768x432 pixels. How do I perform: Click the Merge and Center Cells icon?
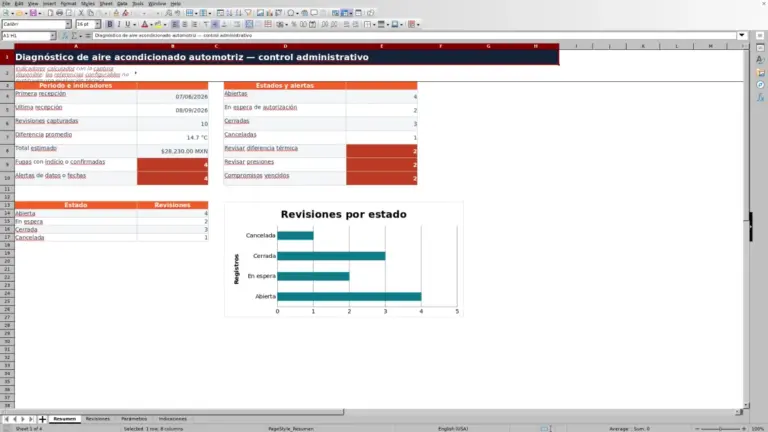click(249, 24)
